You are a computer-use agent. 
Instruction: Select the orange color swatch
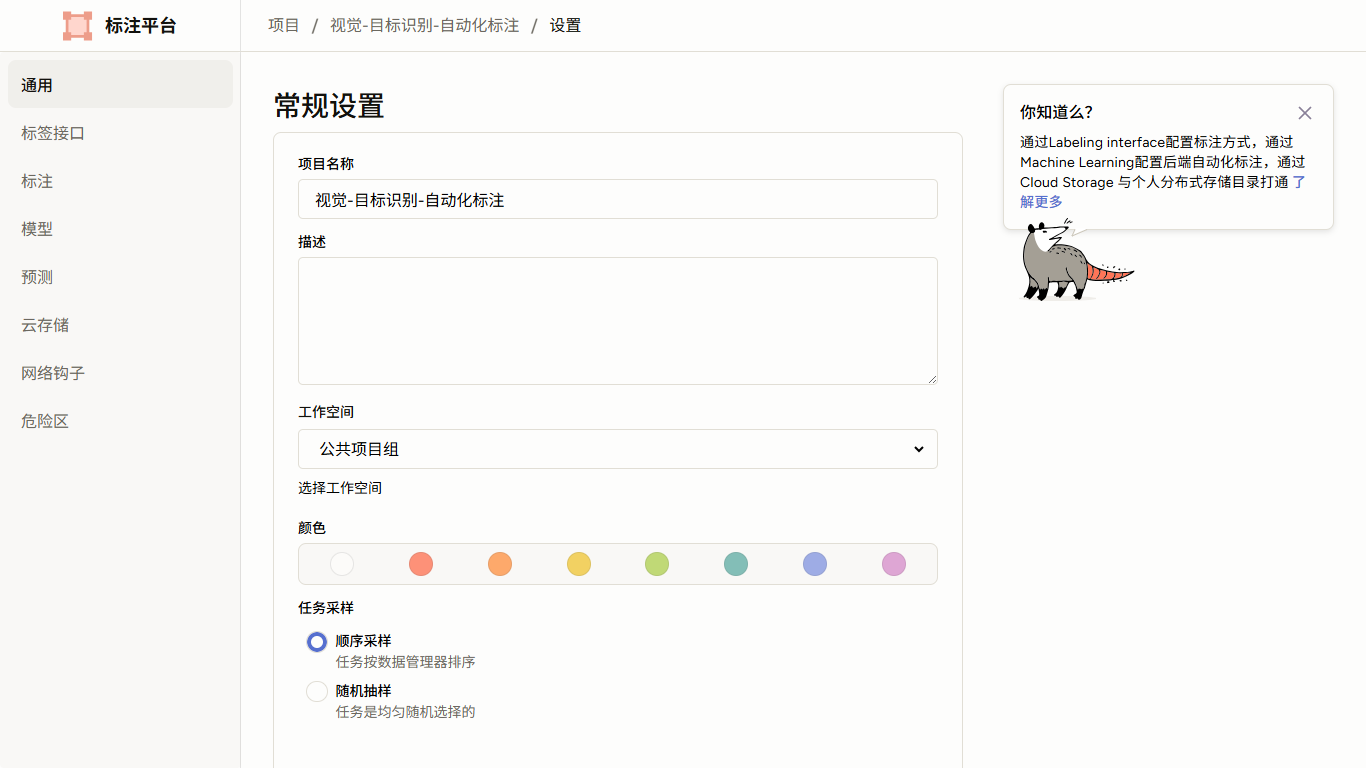tap(500, 564)
